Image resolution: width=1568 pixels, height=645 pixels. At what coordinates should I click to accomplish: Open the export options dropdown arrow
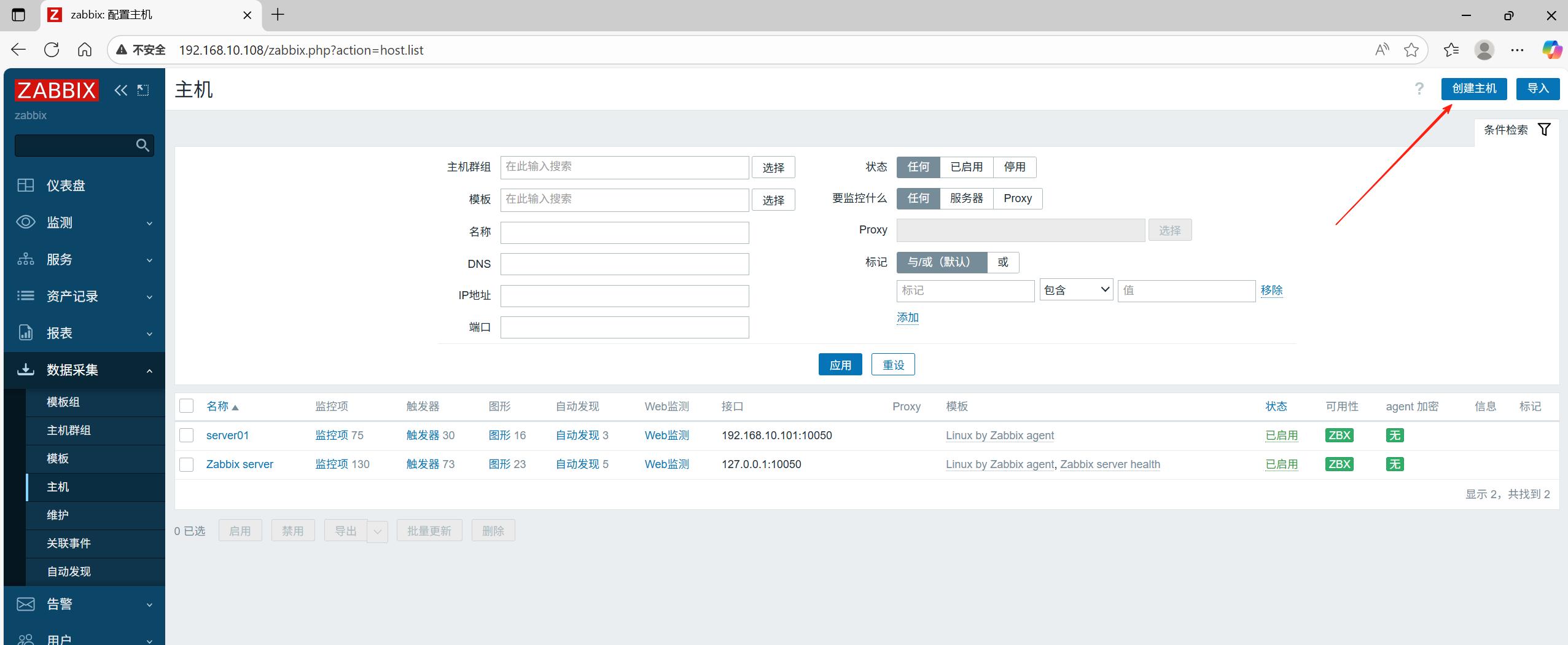click(378, 531)
